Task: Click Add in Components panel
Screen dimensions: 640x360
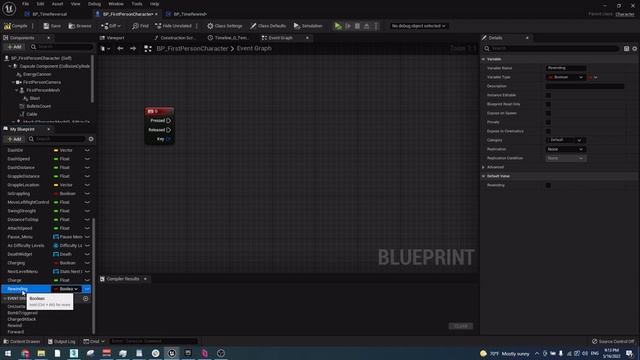Action: click(14, 47)
